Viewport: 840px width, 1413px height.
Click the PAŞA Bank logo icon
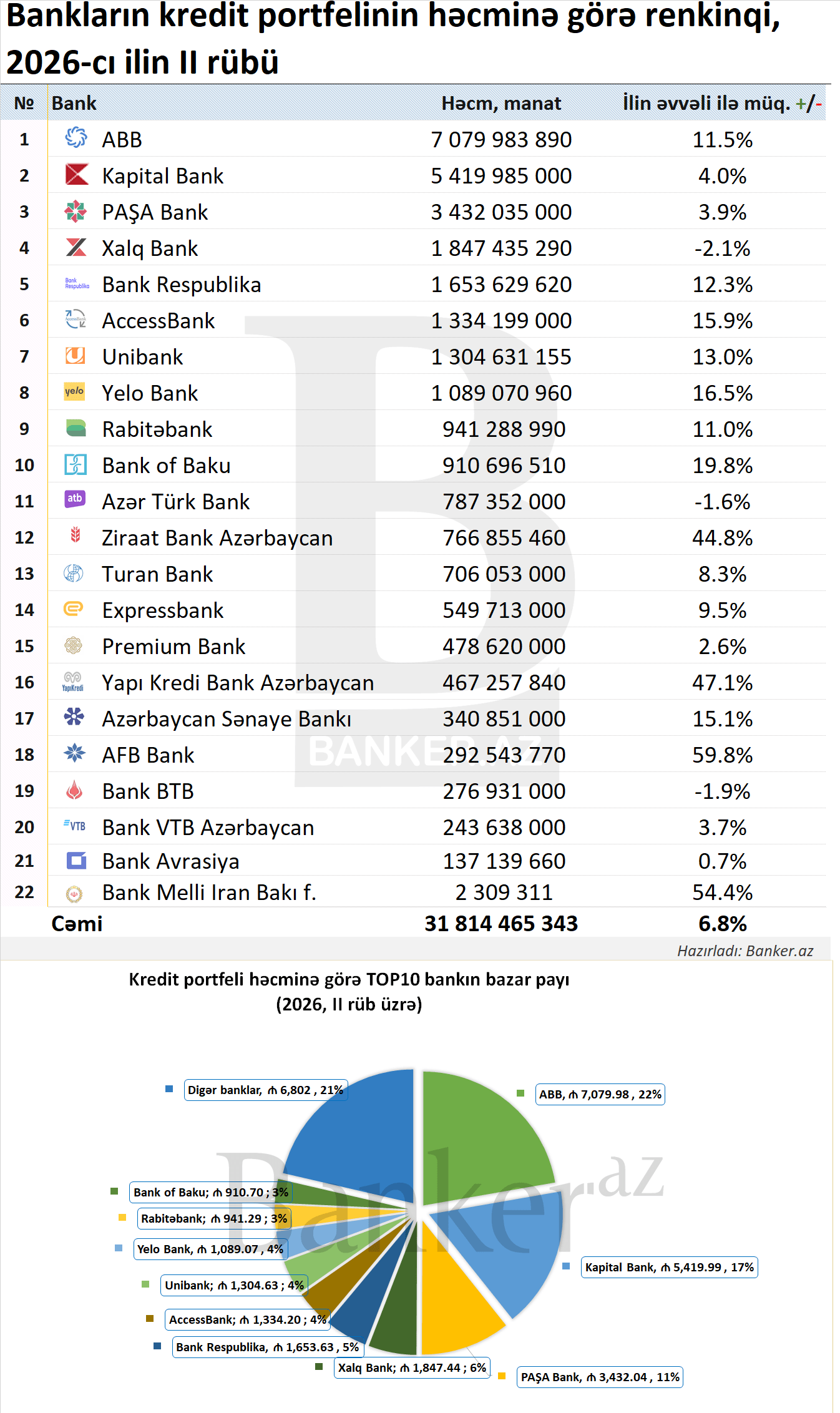point(76,211)
